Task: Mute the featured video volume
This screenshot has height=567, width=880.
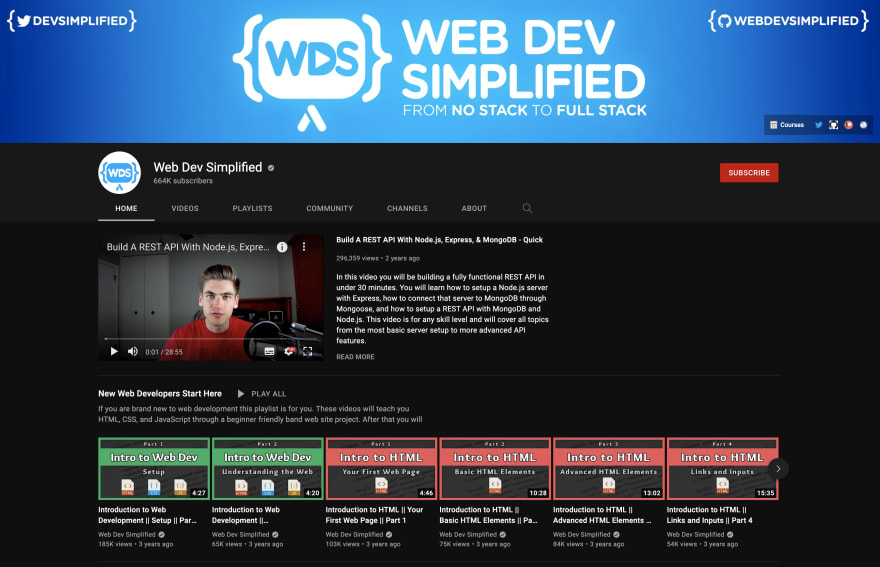Action: [x=132, y=351]
